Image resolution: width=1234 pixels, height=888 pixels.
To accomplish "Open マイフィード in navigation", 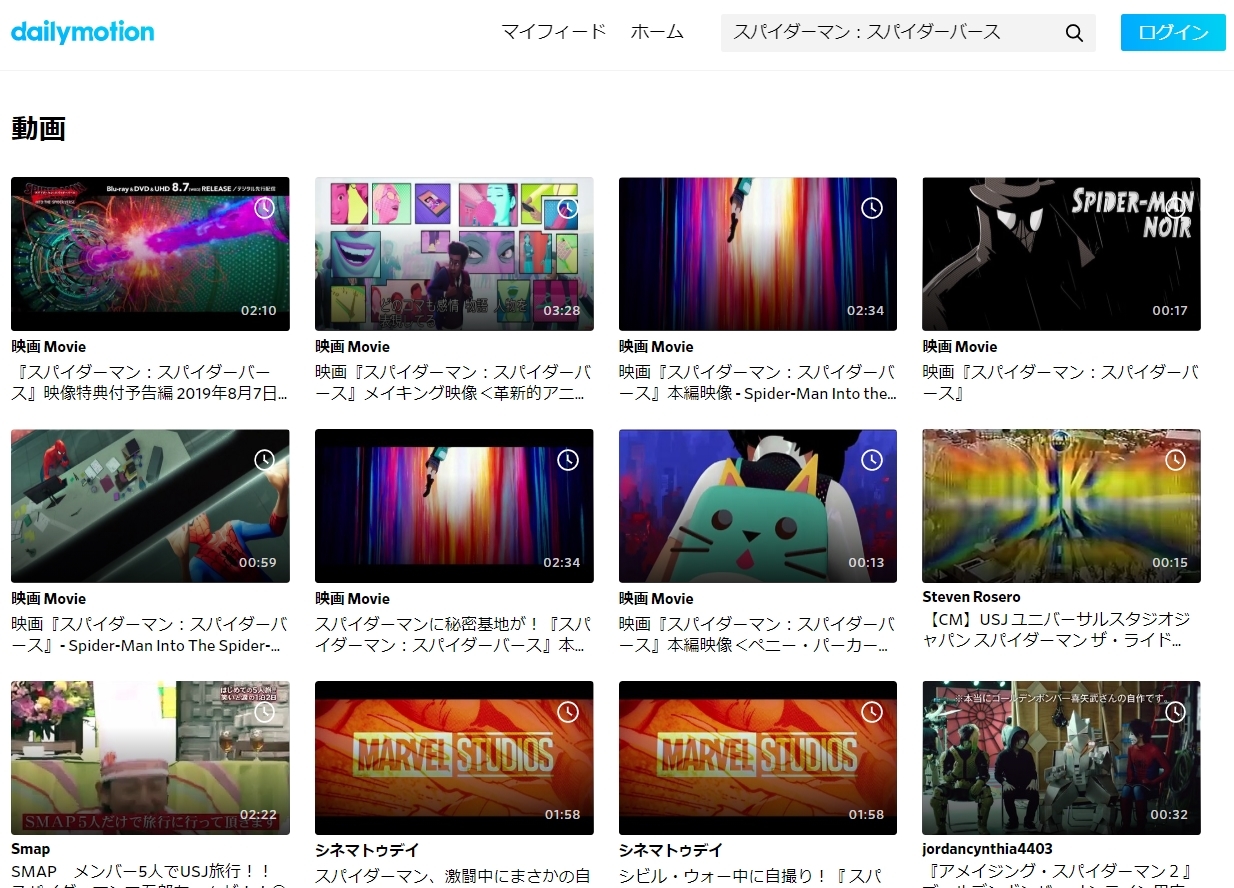I will [x=554, y=32].
